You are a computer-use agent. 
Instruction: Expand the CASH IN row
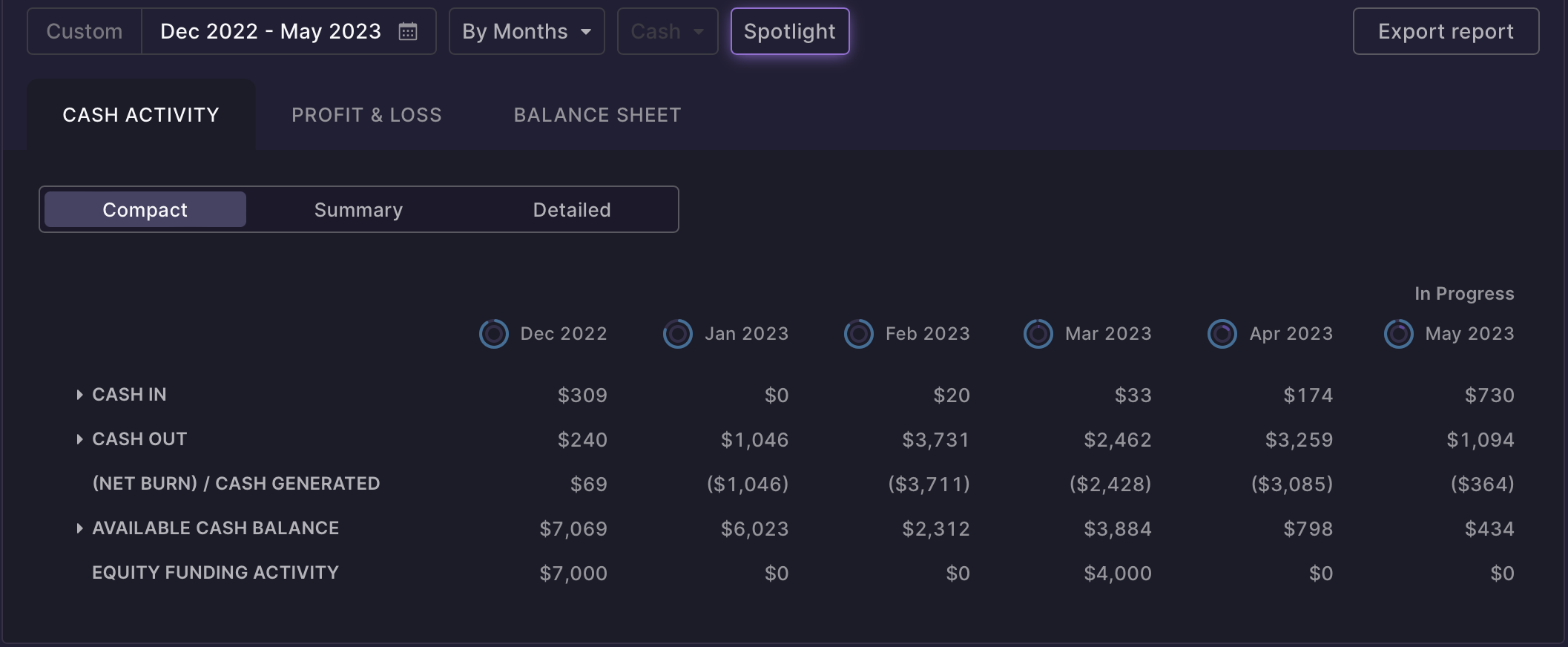pos(79,395)
